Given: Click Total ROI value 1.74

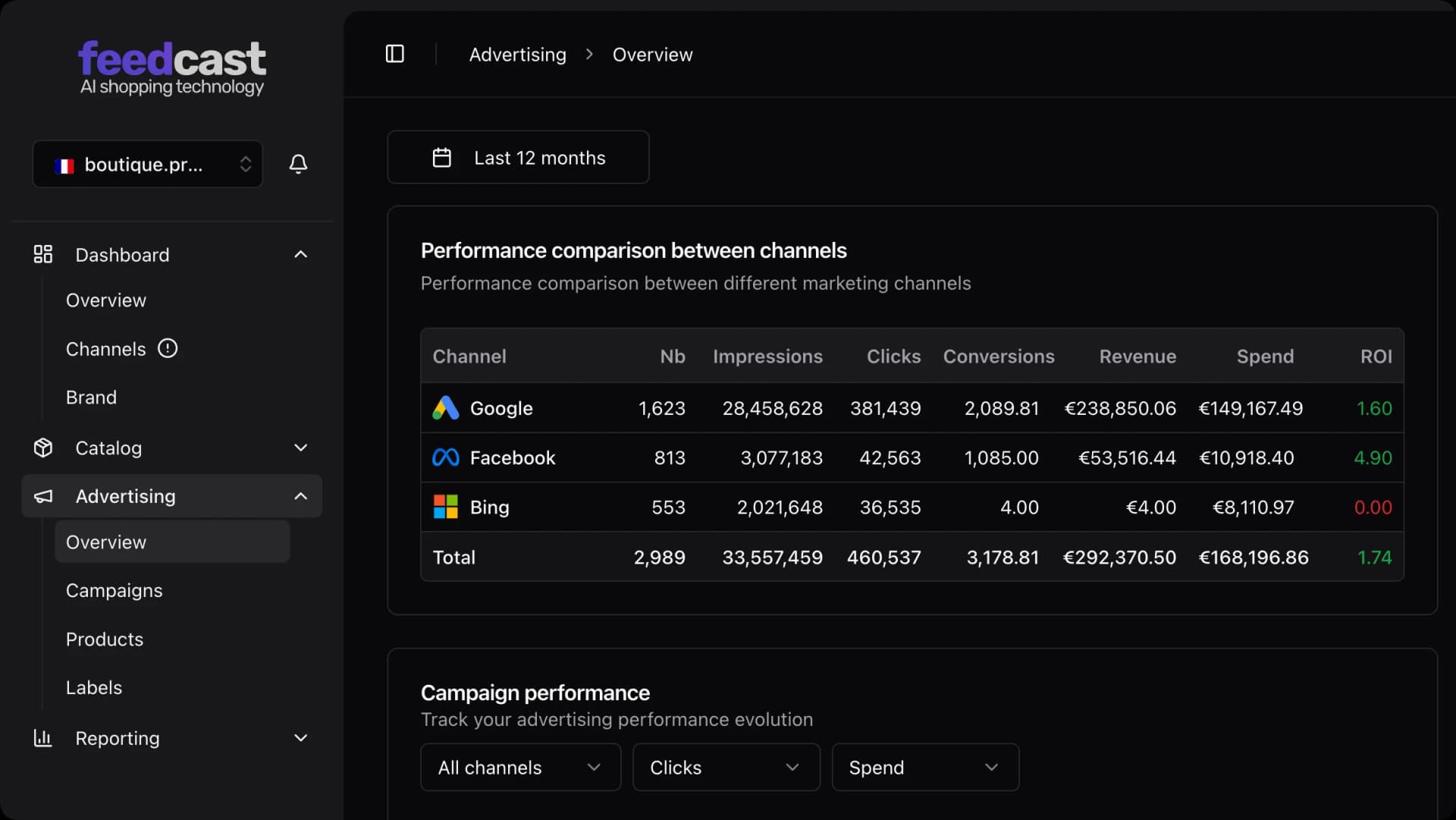Looking at the screenshot, I should click(x=1375, y=557).
